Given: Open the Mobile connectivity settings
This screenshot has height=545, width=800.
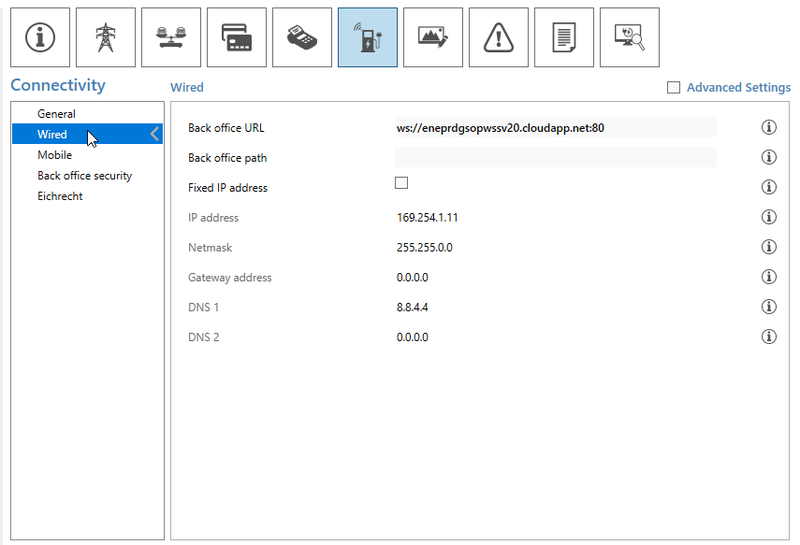Looking at the screenshot, I should coord(87,155).
